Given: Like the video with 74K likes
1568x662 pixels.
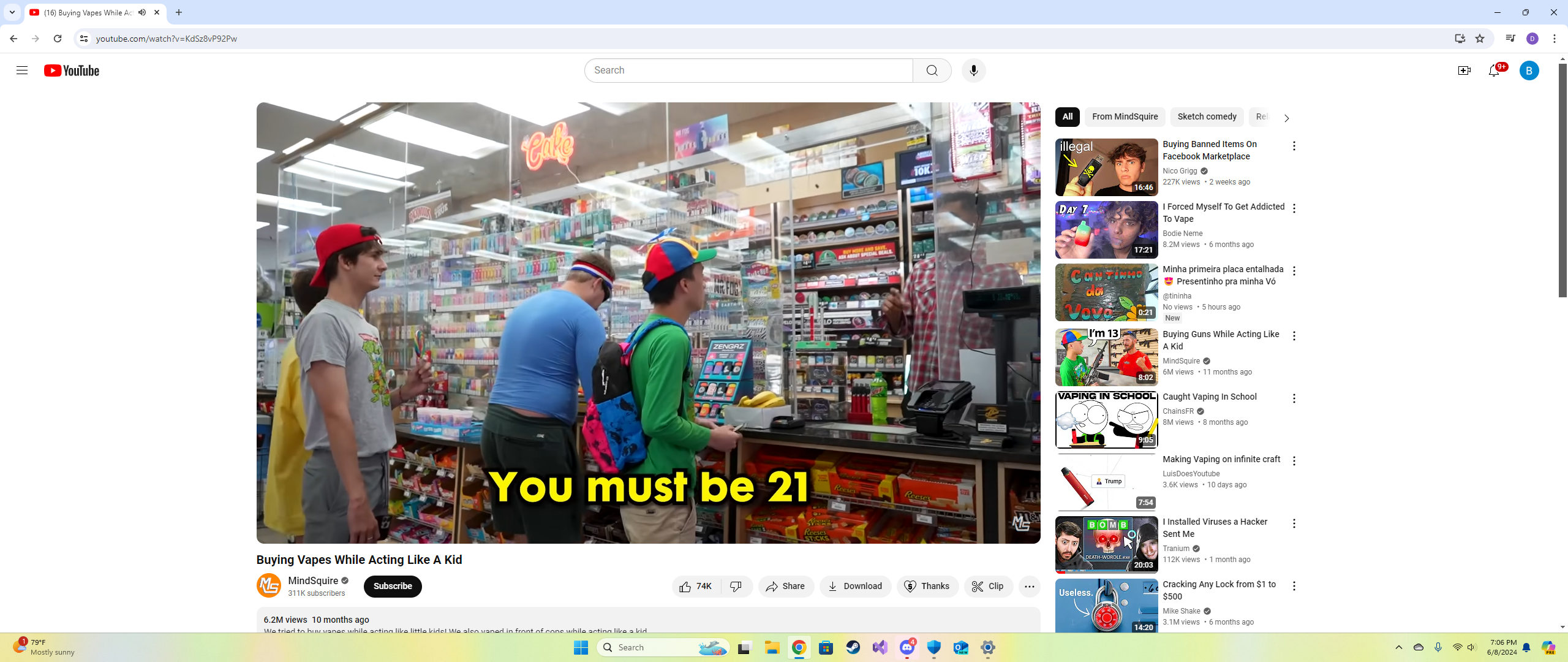Looking at the screenshot, I should click(696, 587).
